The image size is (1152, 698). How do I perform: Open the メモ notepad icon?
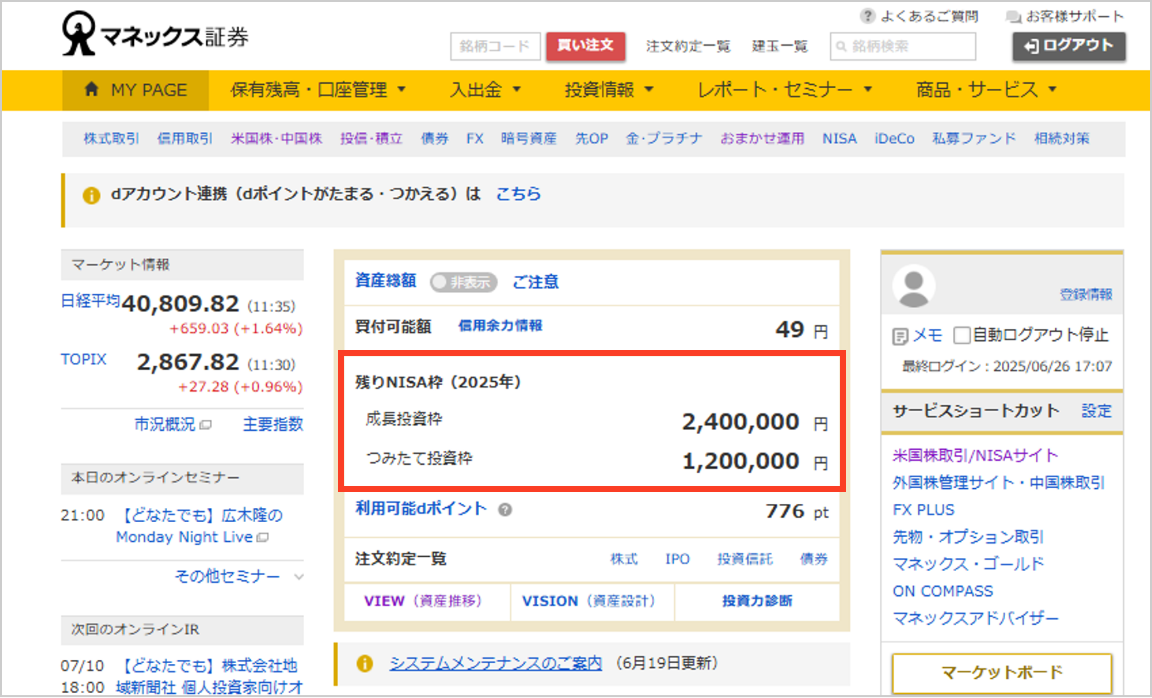point(900,335)
